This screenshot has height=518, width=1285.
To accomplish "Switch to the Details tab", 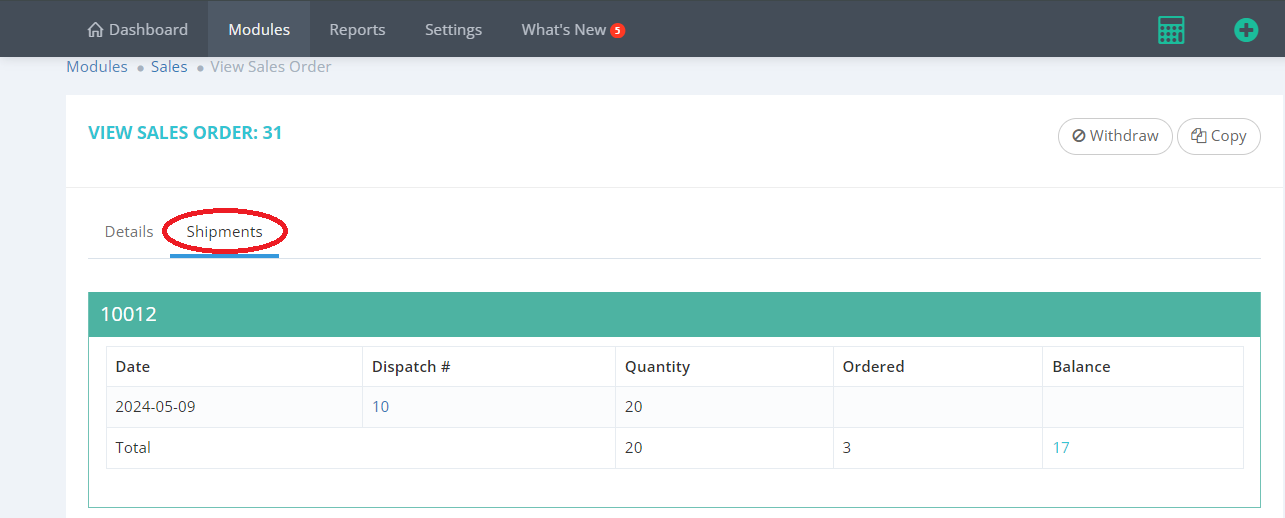I will click(x=129, y=232).
